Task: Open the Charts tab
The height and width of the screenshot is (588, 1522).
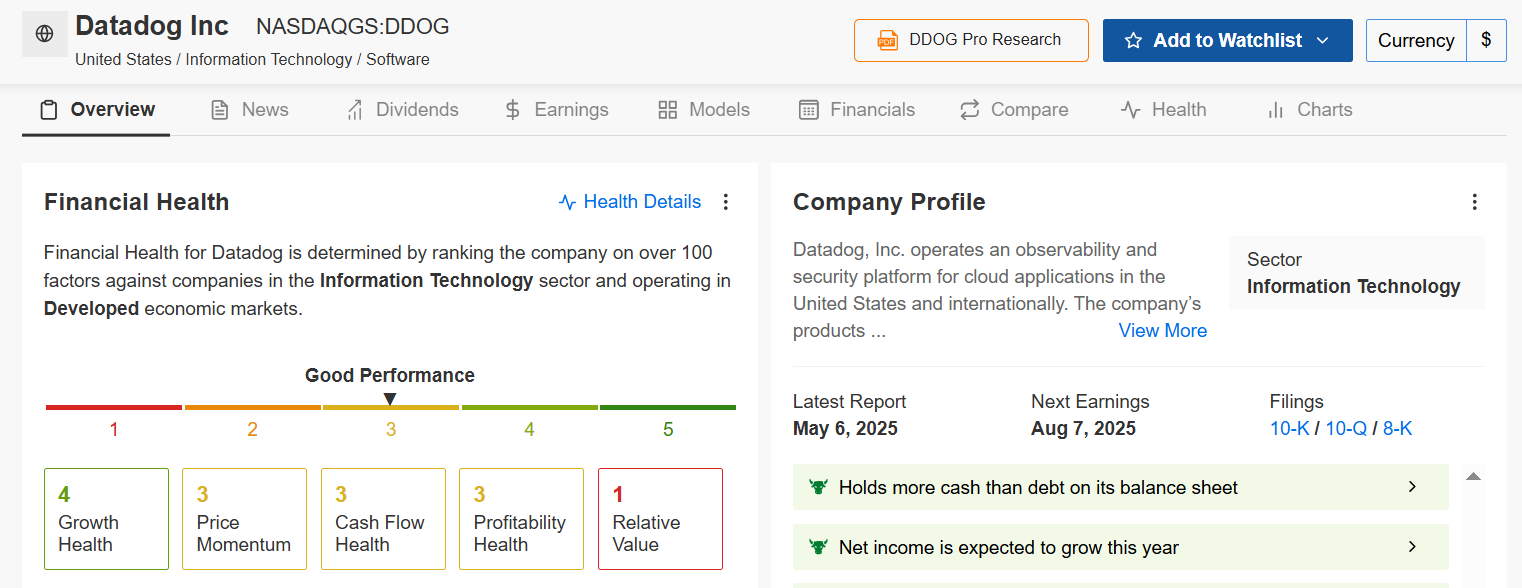Action: coord(1309,110)
